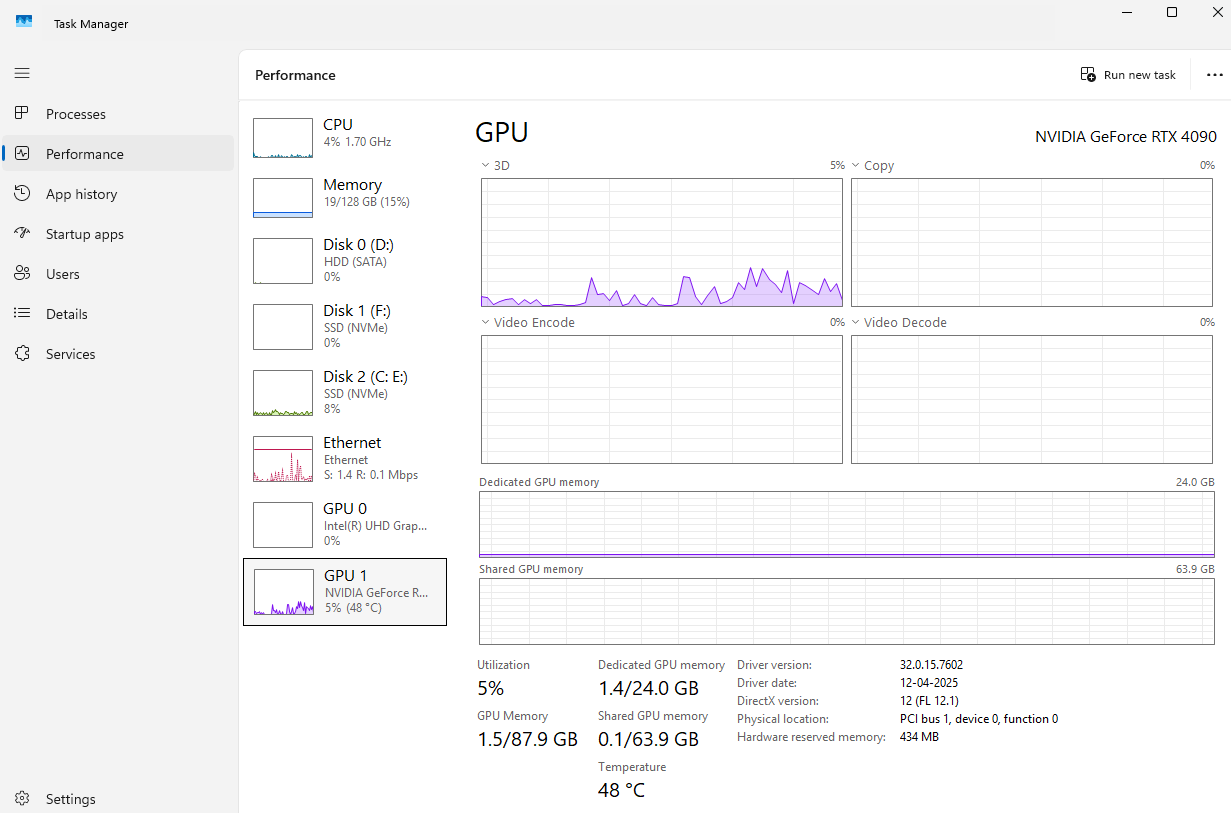Click the Dedicated GPU memory graph
This screenshot has width=1231, height=813.
point(847,524)
